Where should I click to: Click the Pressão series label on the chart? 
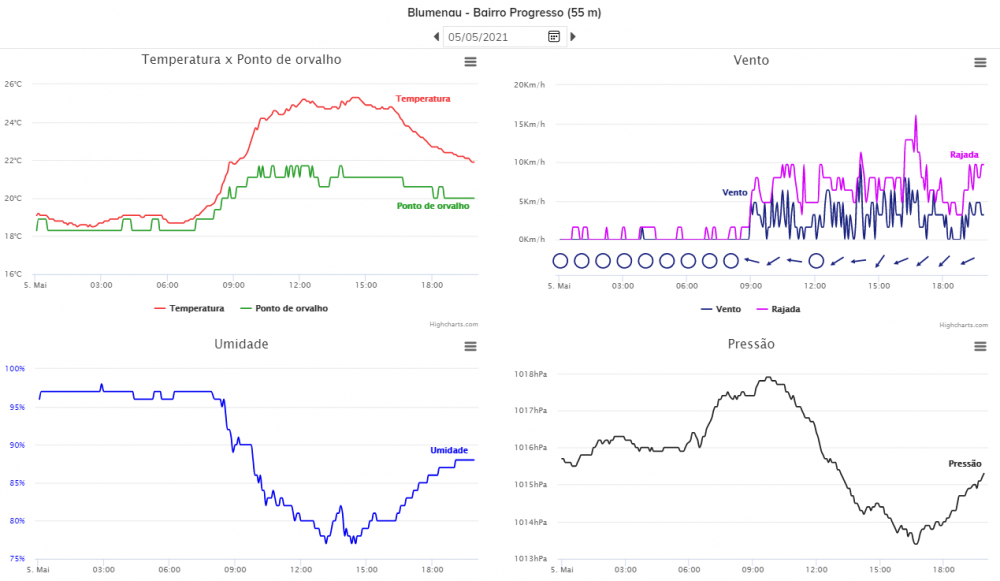tap(964, 464)
